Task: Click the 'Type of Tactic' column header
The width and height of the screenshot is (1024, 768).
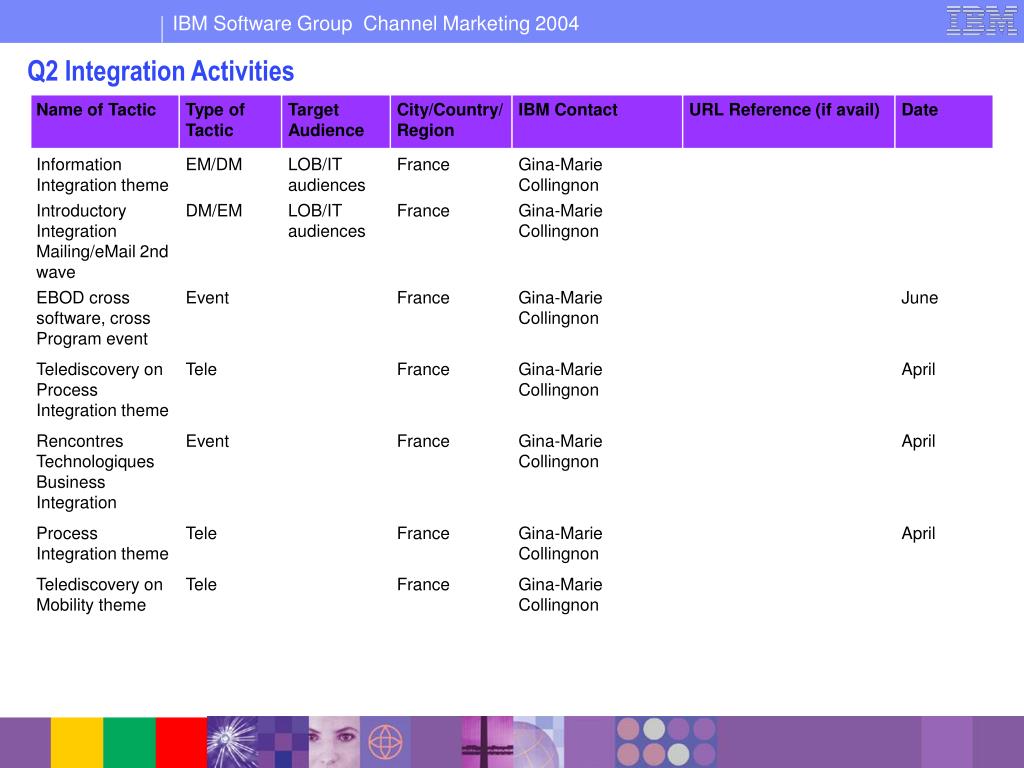Action: 231,121
